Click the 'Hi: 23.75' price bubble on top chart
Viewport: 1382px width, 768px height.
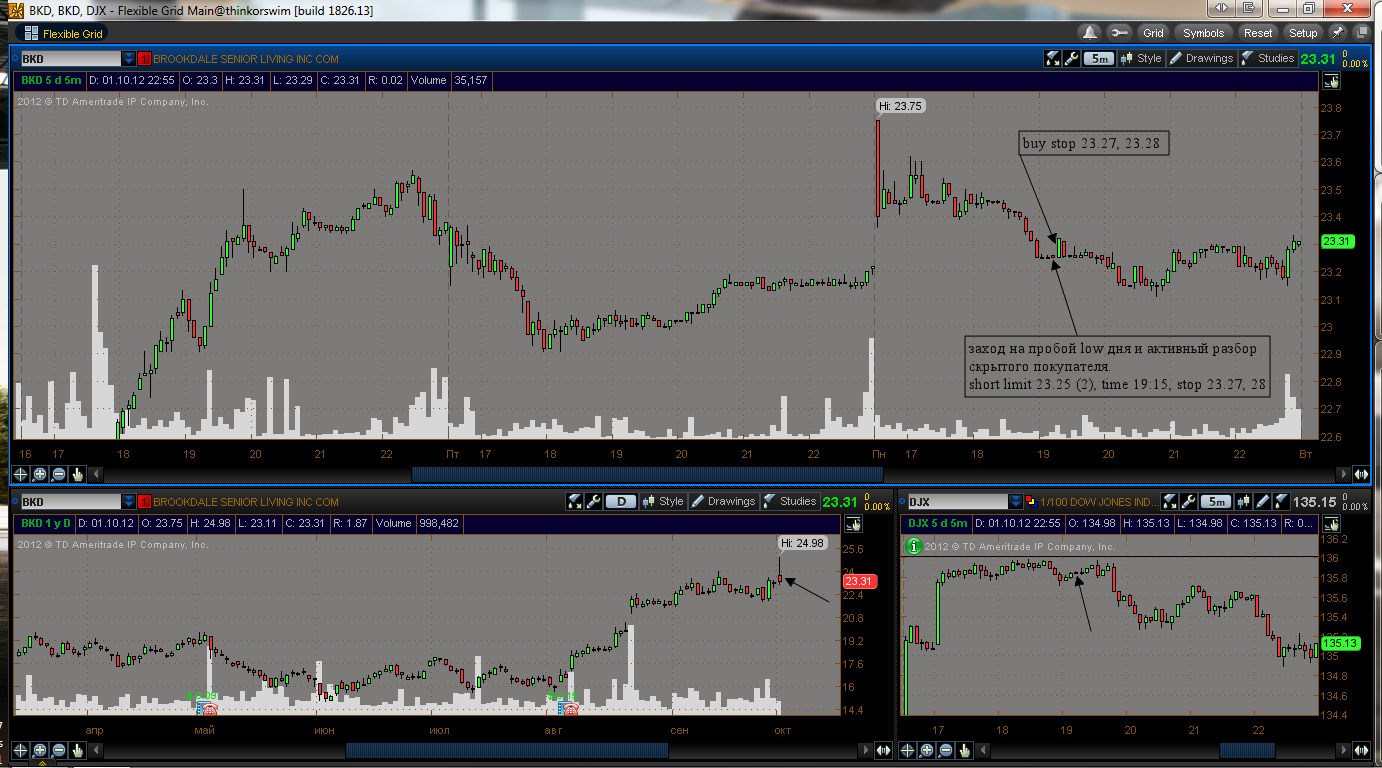900,105
